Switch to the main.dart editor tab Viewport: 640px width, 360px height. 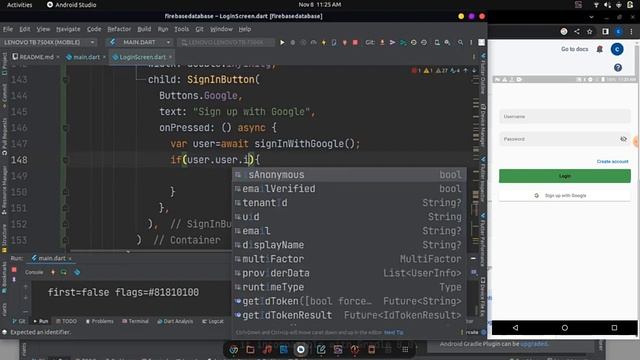[85, 57]
